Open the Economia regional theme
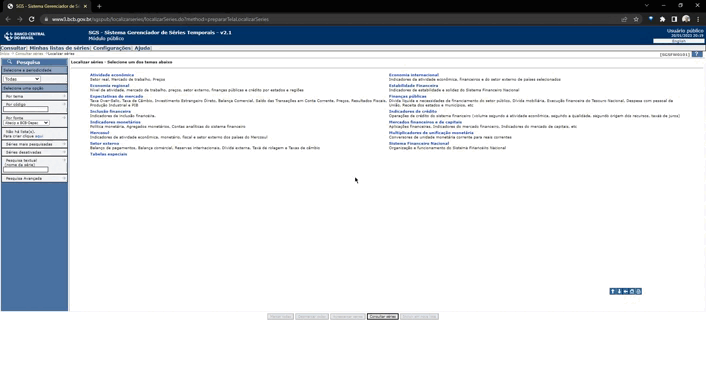Screen dimensions: 706x380 click(x=109, y=86)
